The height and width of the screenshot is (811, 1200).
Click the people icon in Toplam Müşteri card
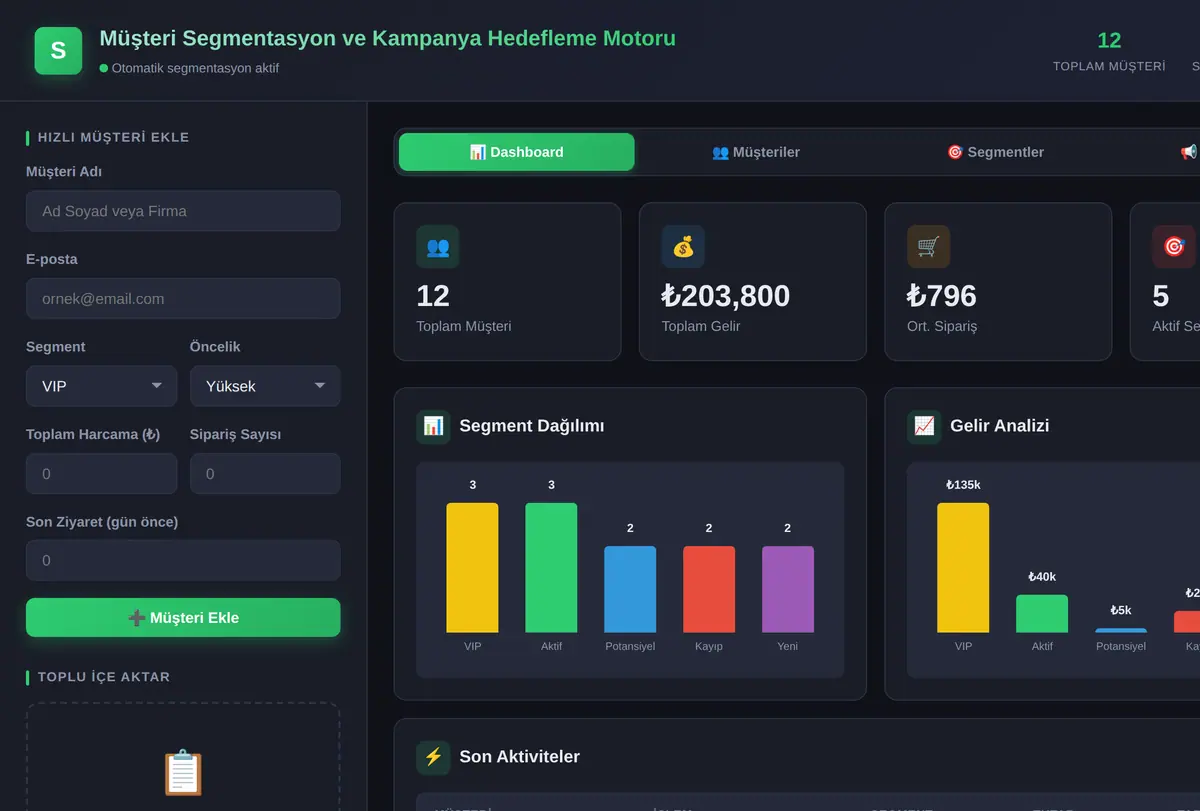438,246
